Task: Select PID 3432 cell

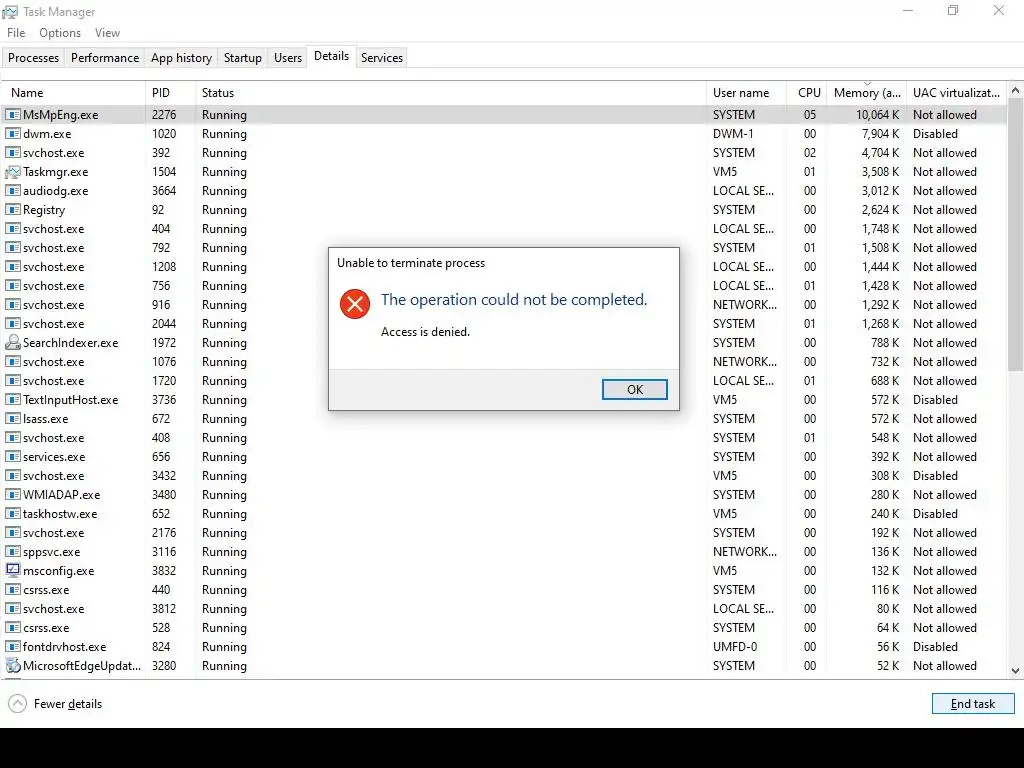Action: (x=164, y=475)
